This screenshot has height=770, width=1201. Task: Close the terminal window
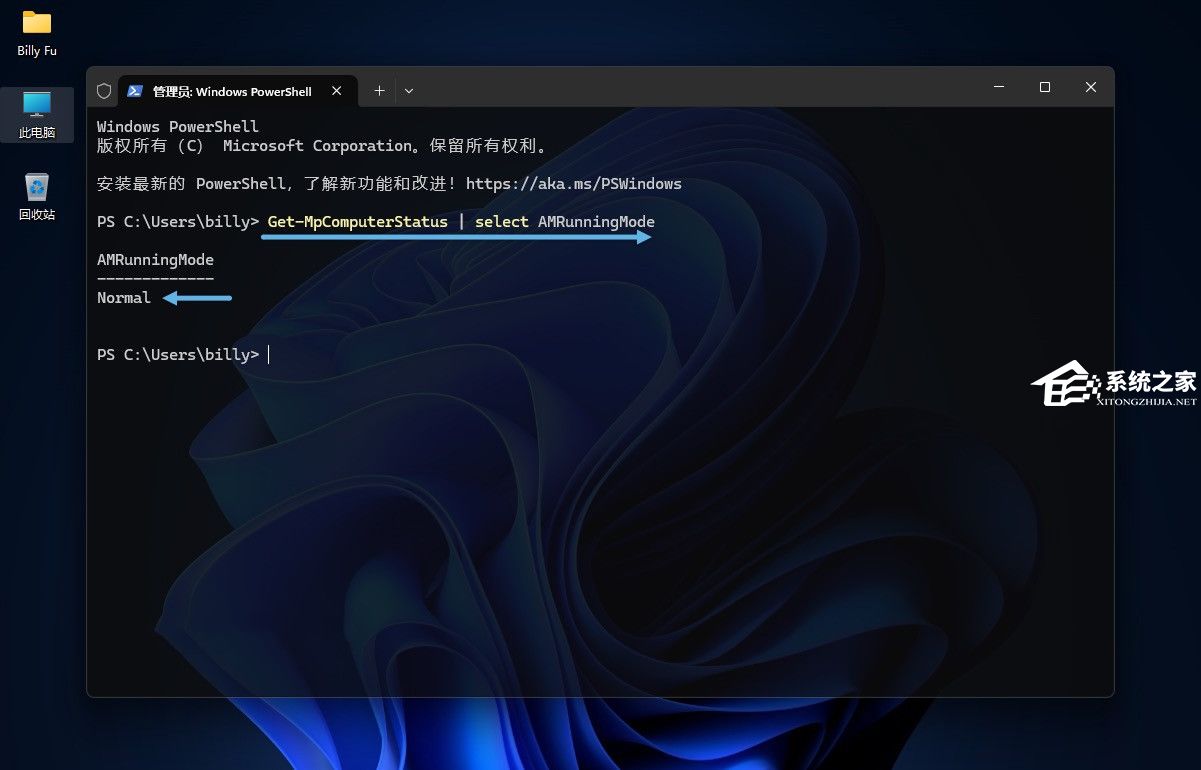[1091, 87]
